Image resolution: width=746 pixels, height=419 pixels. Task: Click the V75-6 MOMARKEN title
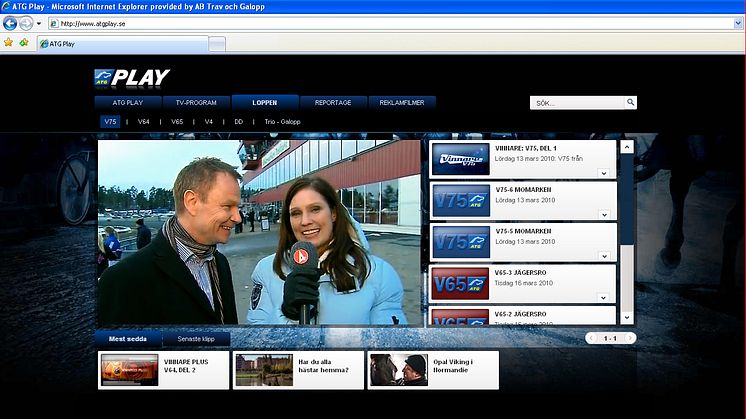(x=523, y=190)
